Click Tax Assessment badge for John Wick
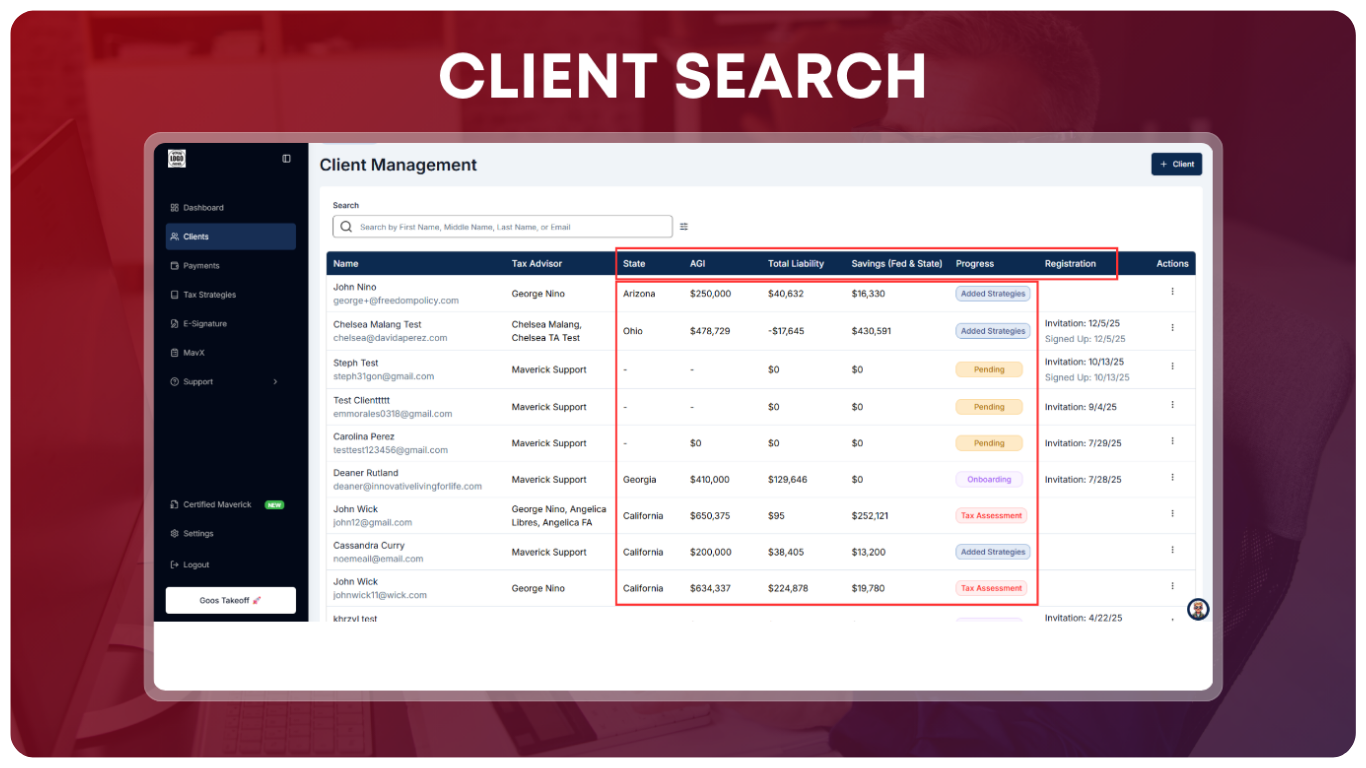1366x768 pixels. click(x=991, y=516)
